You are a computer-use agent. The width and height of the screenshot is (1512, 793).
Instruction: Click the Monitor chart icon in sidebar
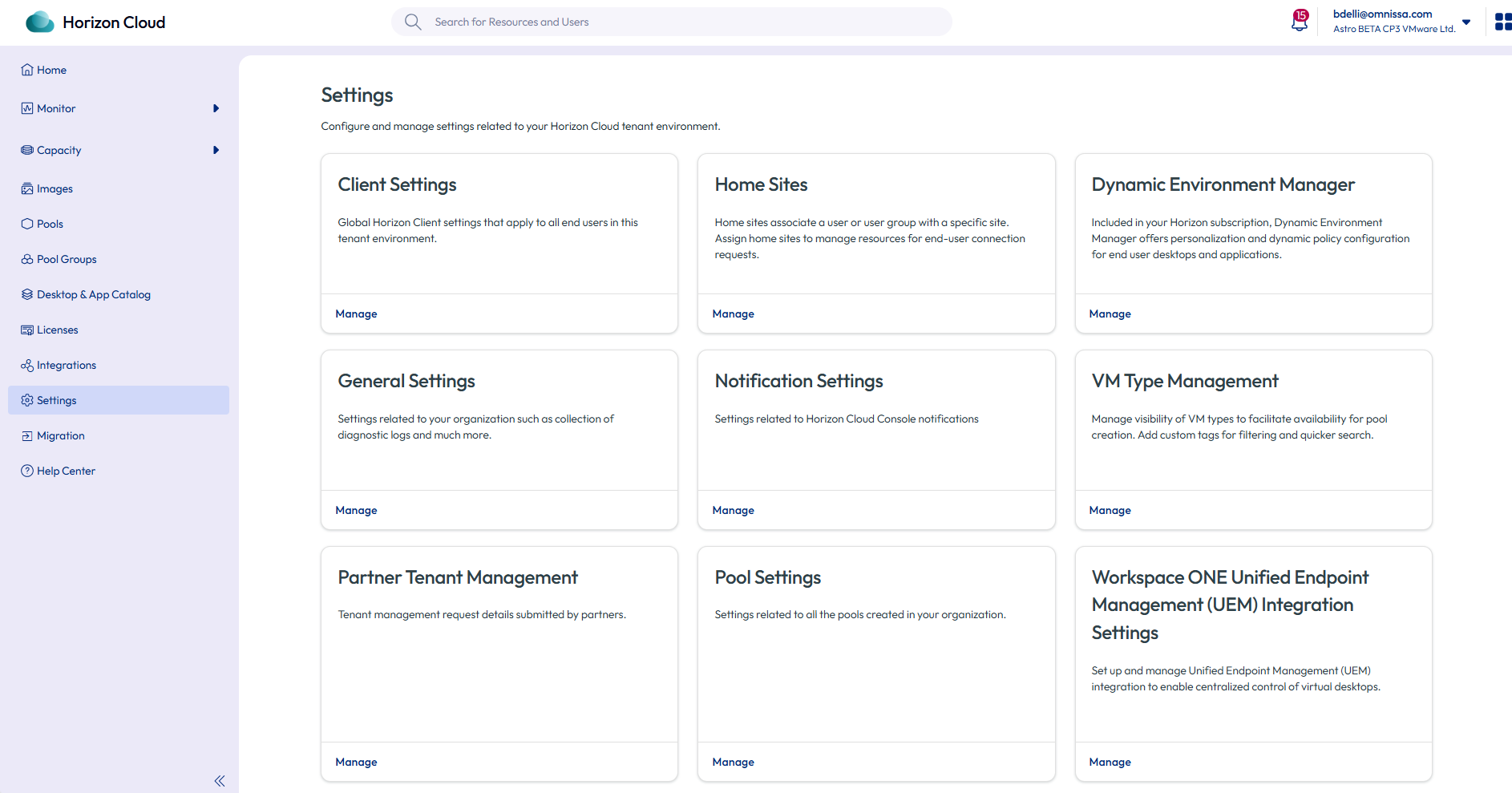click(x=27, y=108)
